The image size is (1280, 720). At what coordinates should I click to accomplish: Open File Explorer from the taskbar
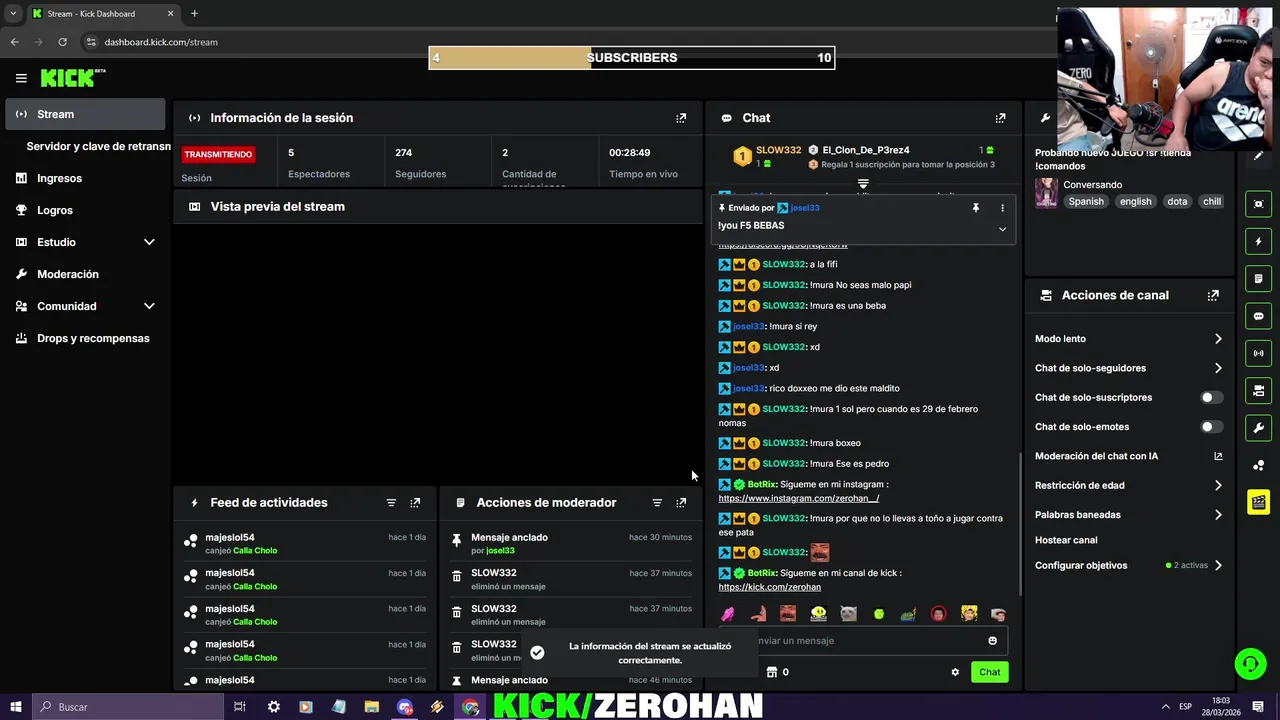[x=371, y=707]
